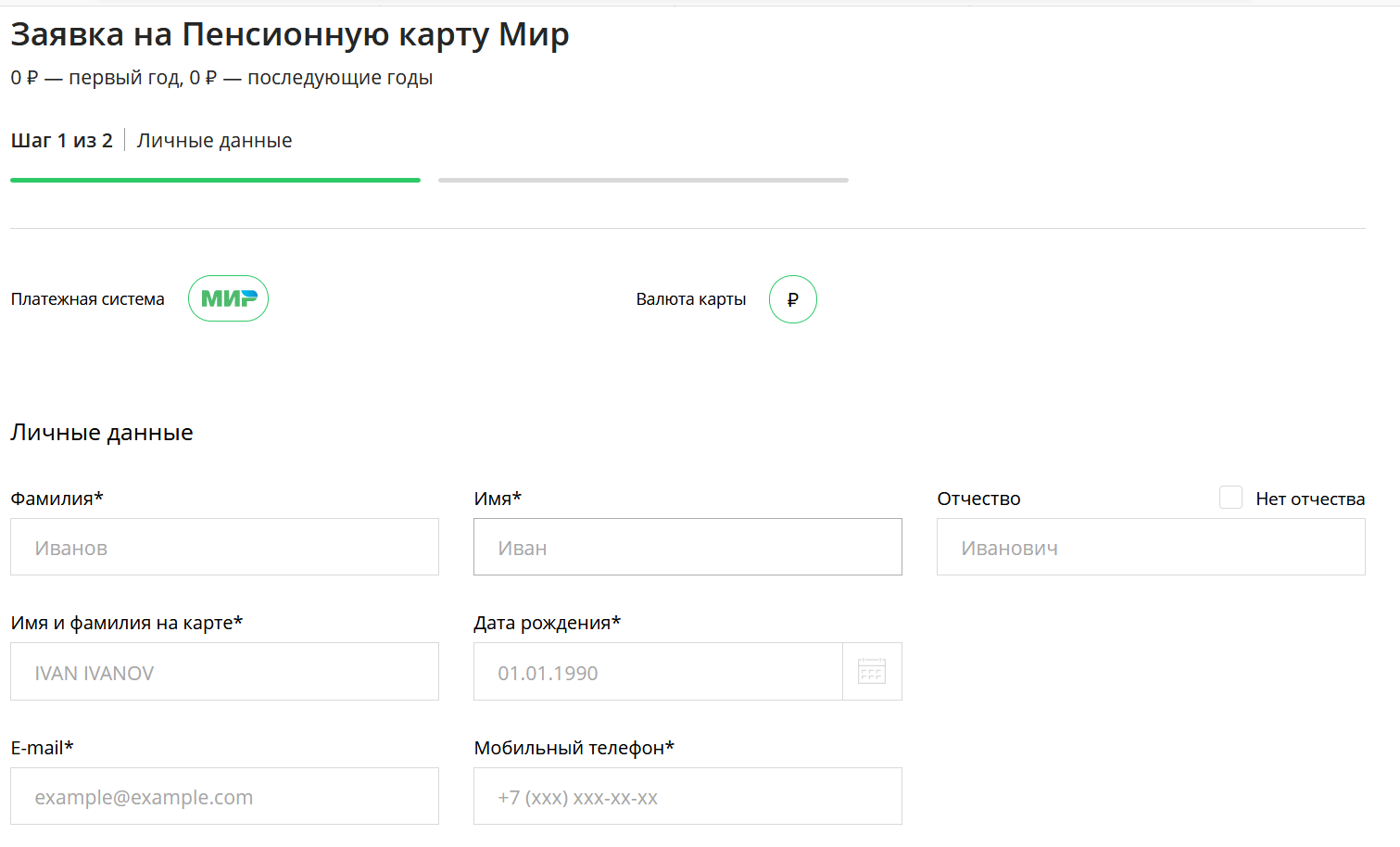Focus the Дата рождения date field
Viewport: 1400px width, 847px height.
click(658, 672)
